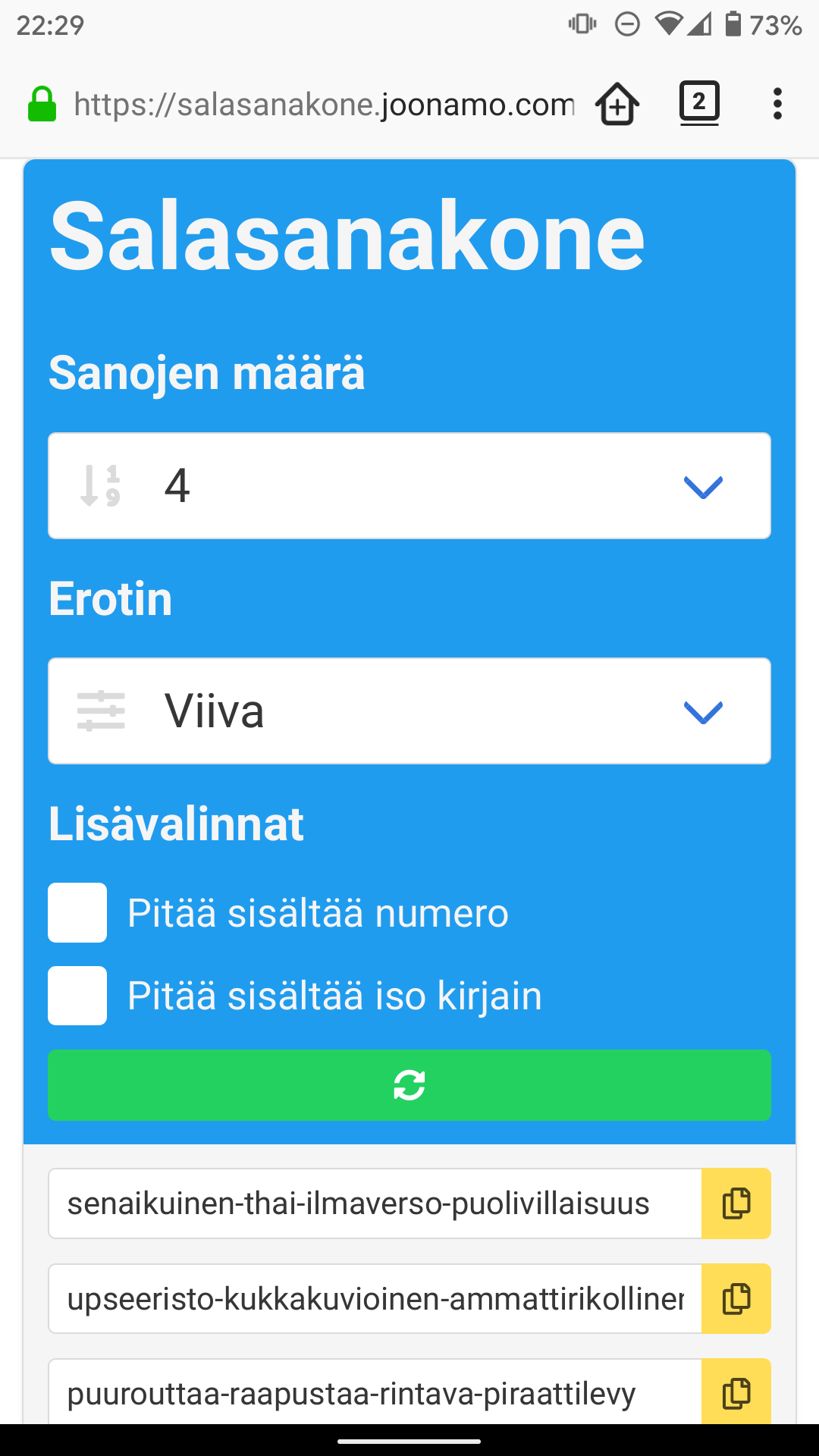Tap the green padlock security icon
The width and height of the screenshot is (819, 1456).
(x=42, y=105)
